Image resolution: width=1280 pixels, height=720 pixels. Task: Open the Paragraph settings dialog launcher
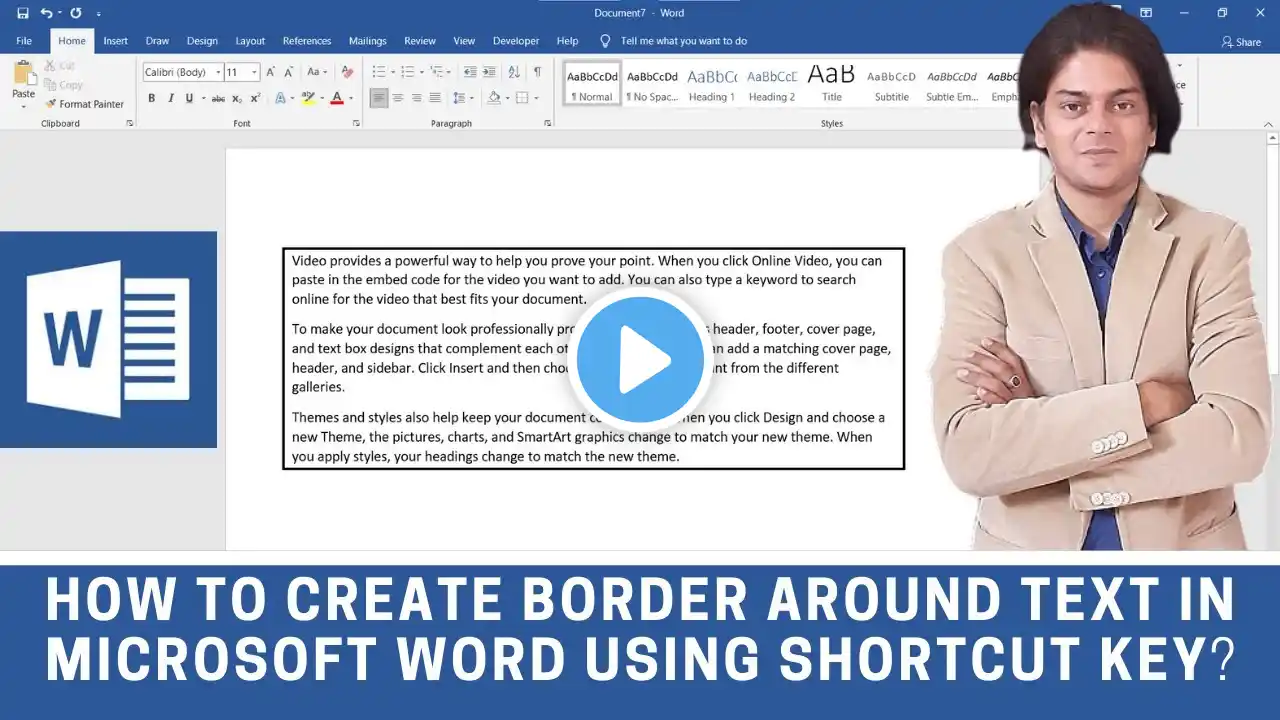[547, 123]
